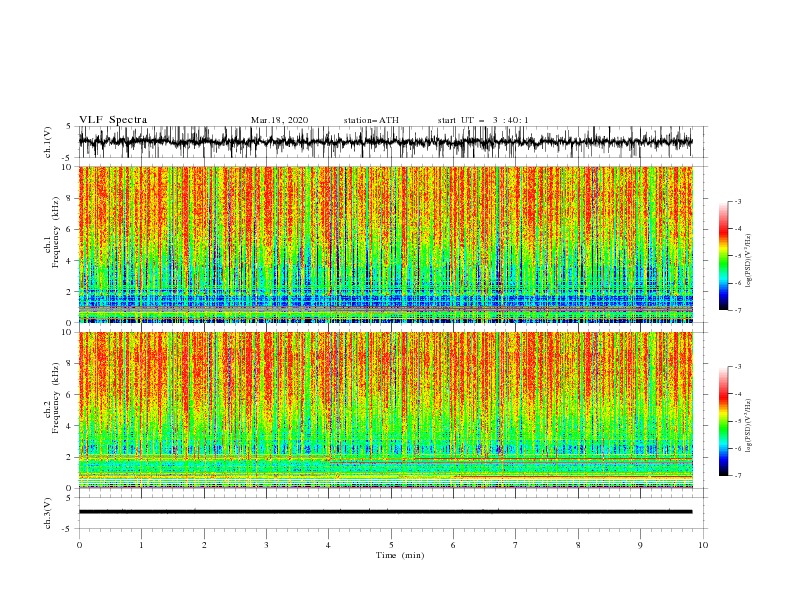Click the ch.1 frequency spectrogram panel
This screenshot has height=612, width=792.
tap(385, 244)
